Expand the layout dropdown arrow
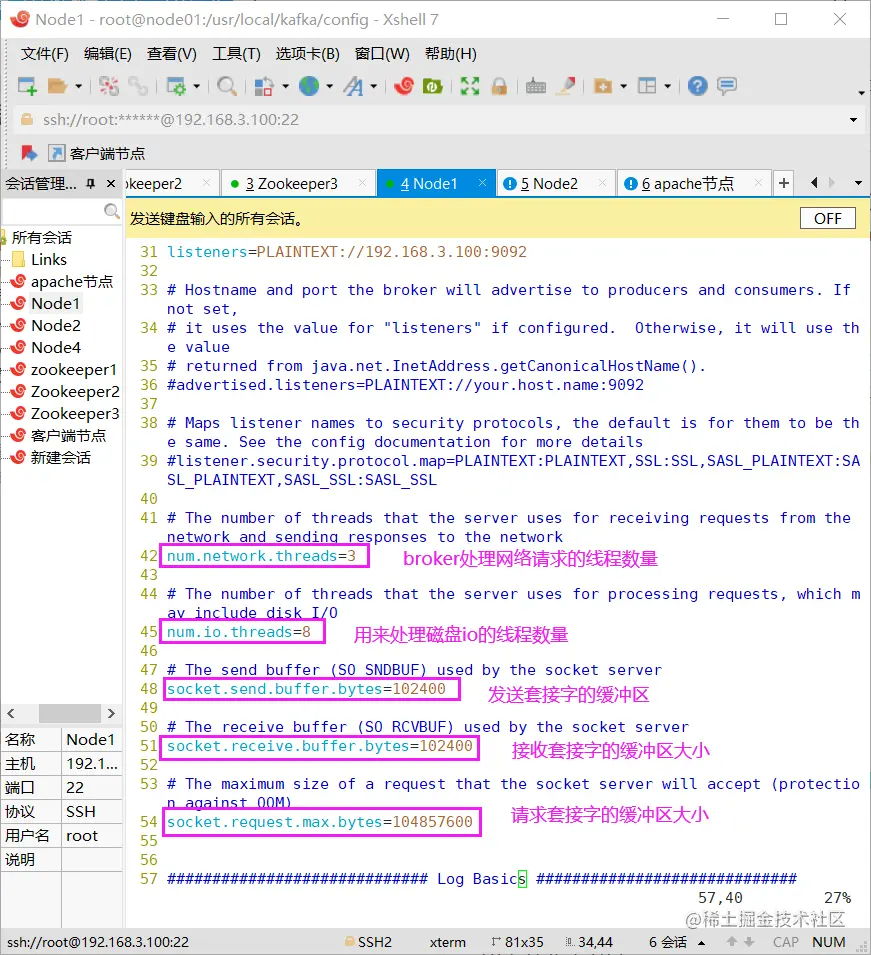The width and height of the screenshot is (871, 955). pyautogui.click(x=668, y=86)
